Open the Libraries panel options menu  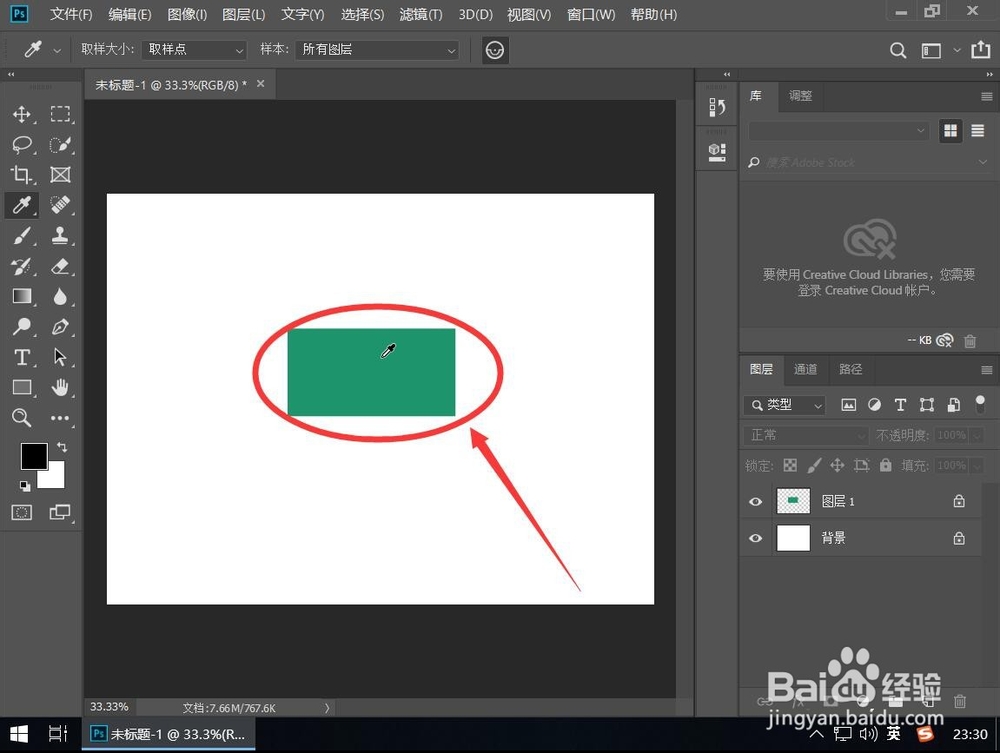[x=987, y=96]
